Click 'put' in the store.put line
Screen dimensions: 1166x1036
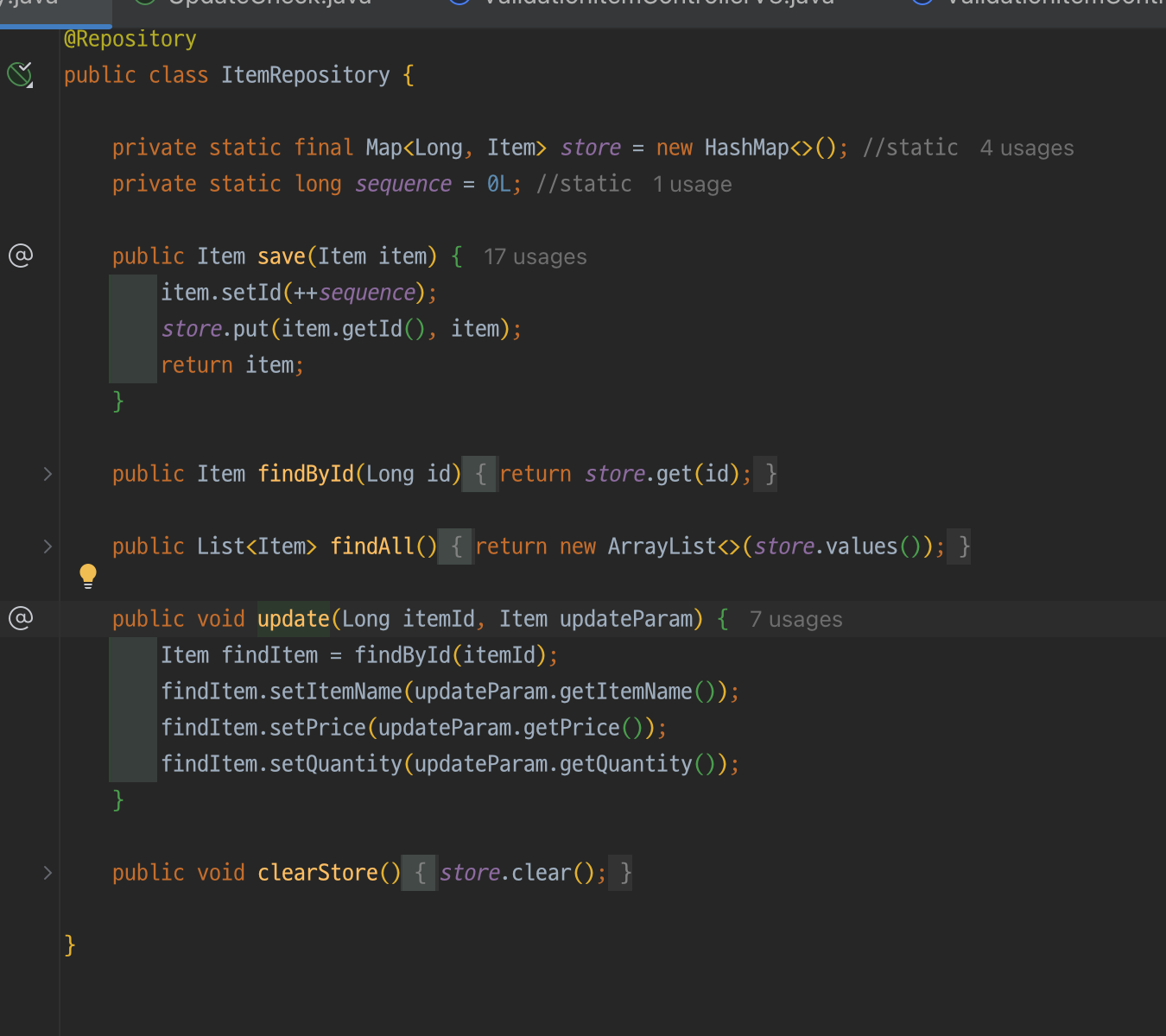click(251, 329)
